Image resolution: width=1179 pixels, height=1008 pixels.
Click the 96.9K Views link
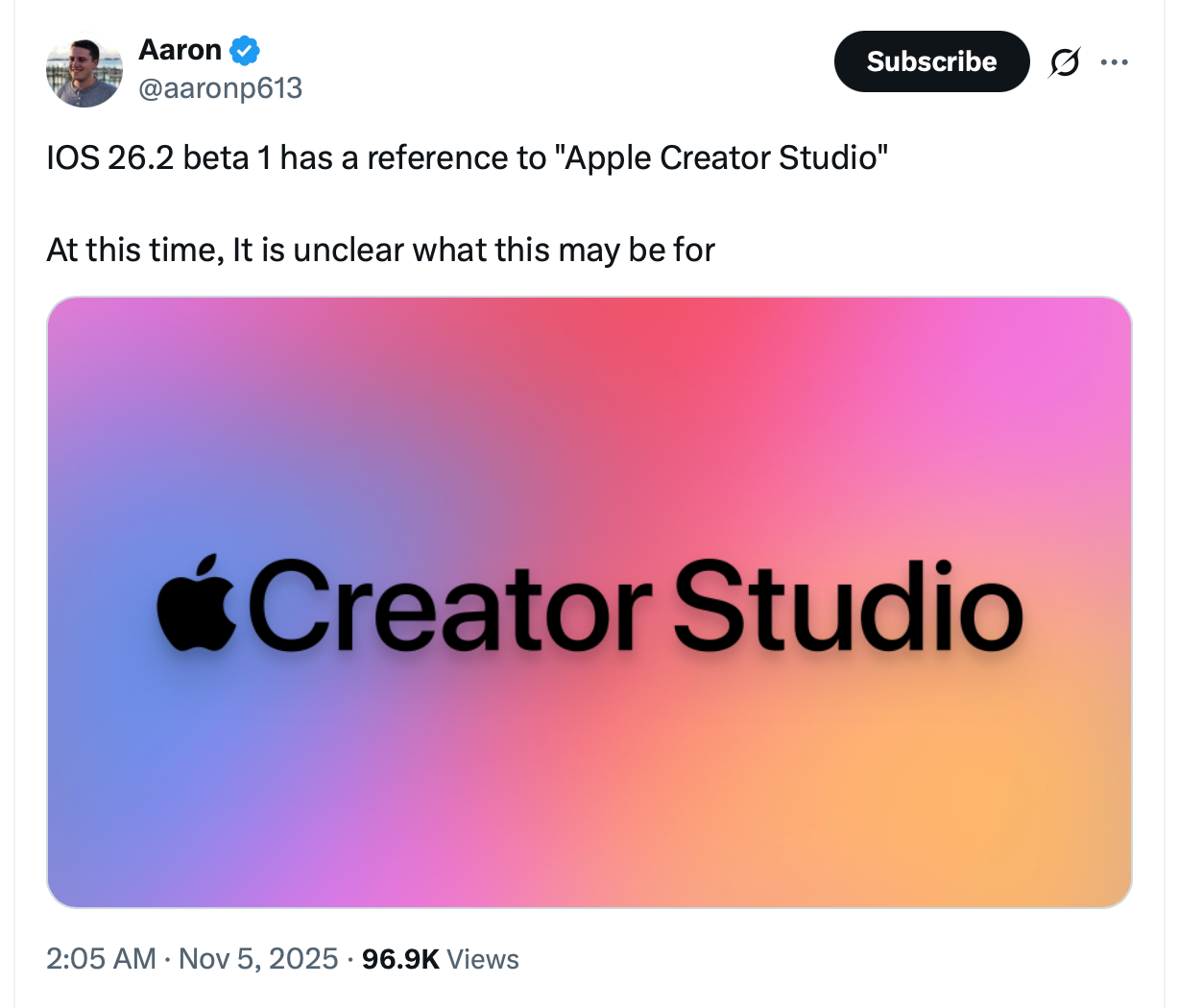point(438,958)
